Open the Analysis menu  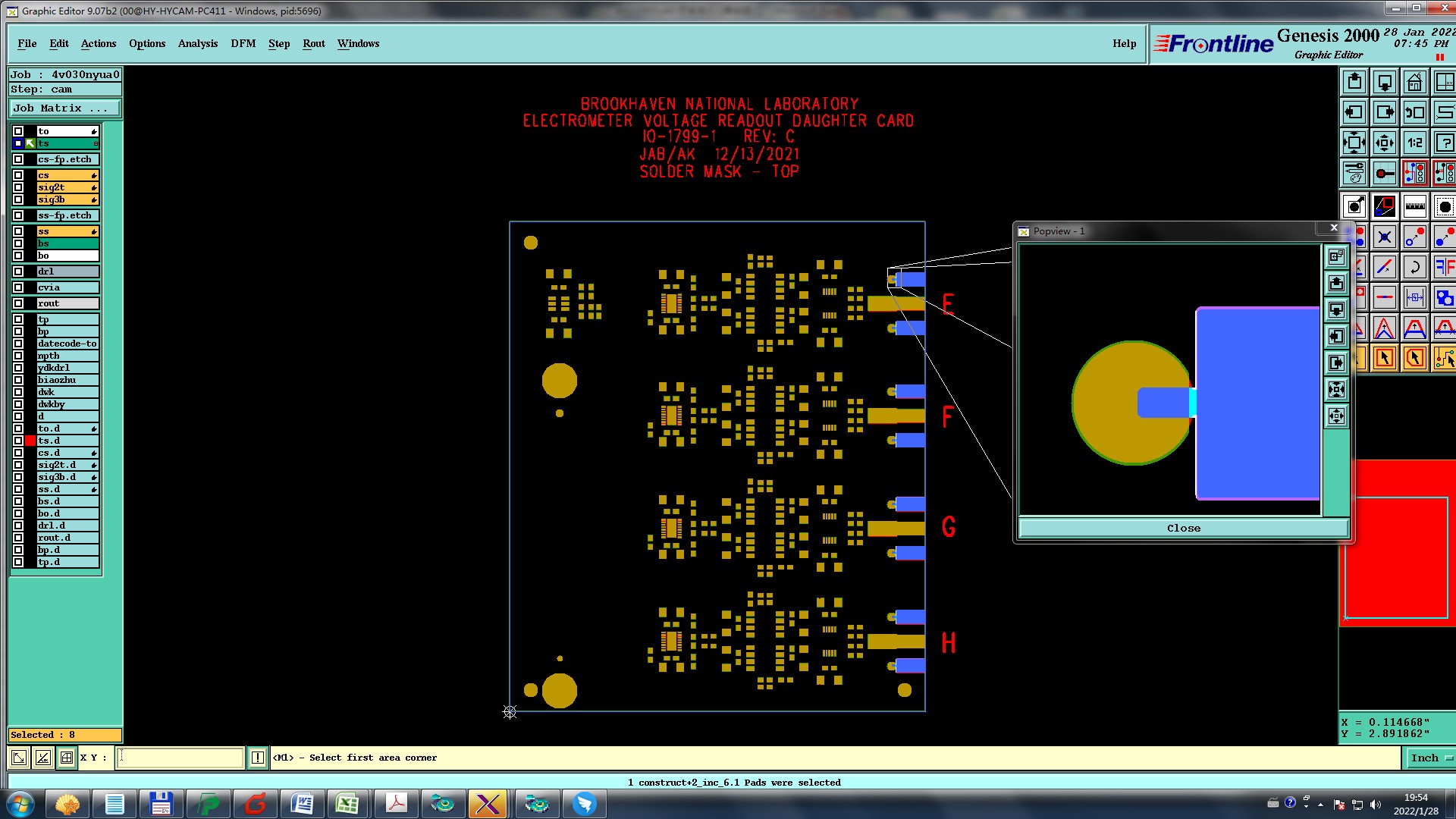tap(197, 43)
